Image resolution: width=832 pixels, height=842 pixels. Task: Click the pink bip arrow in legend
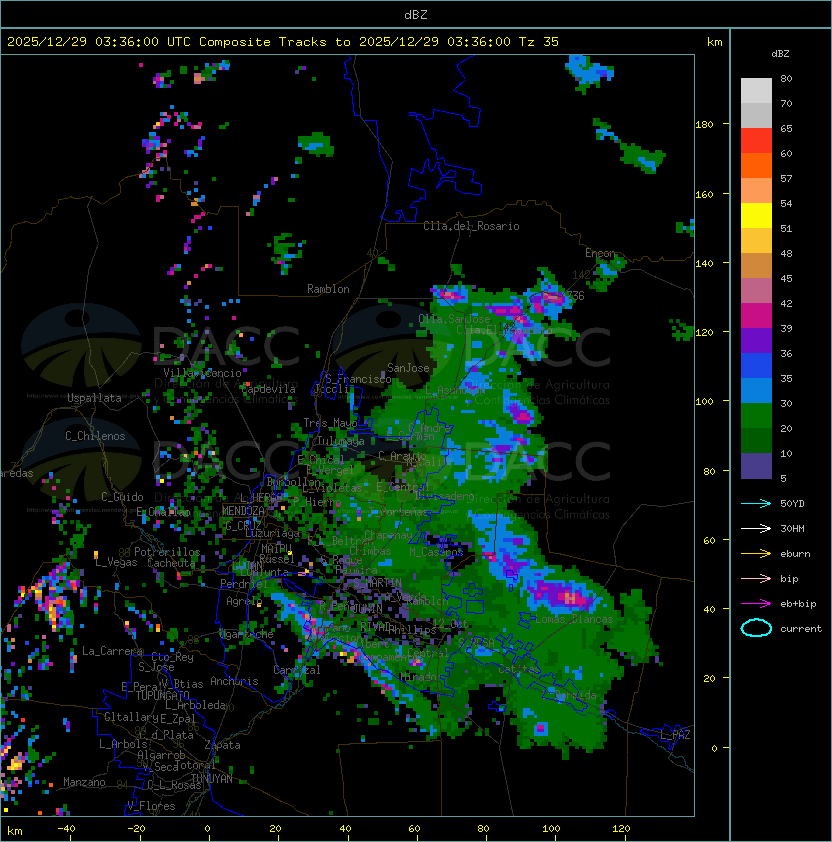pos(756,579)
